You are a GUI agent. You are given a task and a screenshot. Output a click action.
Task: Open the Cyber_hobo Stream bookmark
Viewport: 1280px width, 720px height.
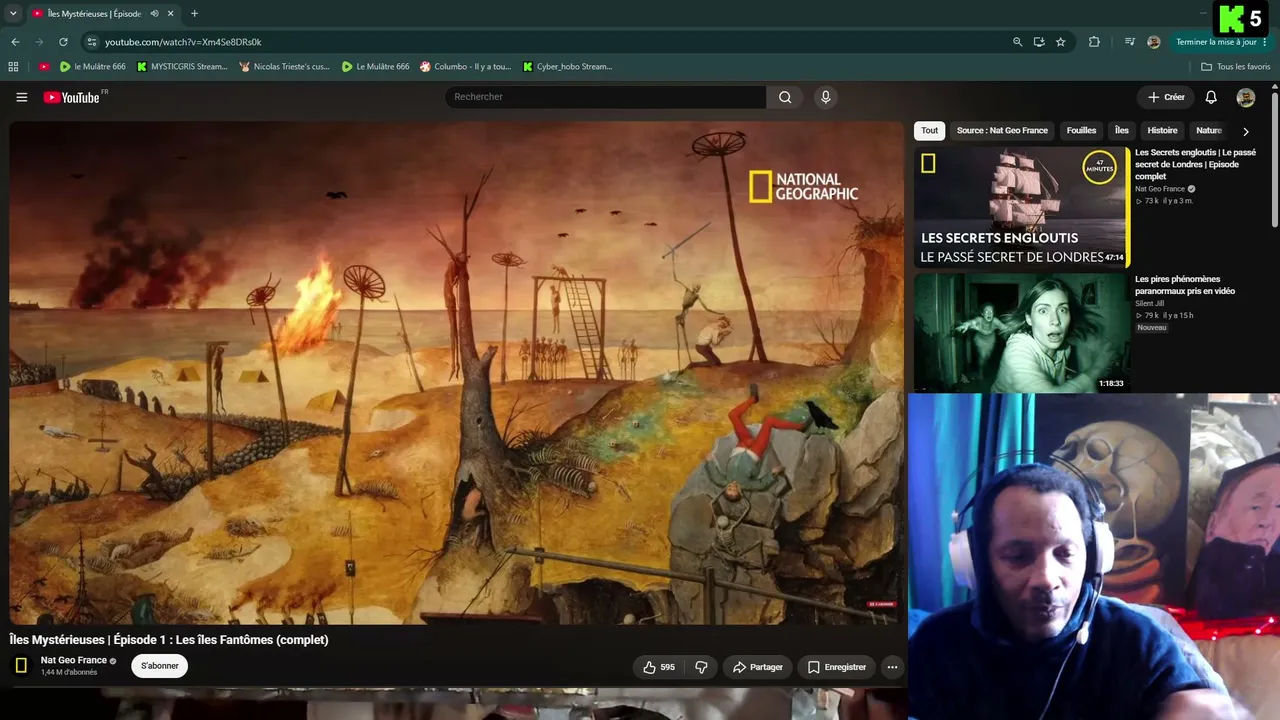click(x=567, y=67)
